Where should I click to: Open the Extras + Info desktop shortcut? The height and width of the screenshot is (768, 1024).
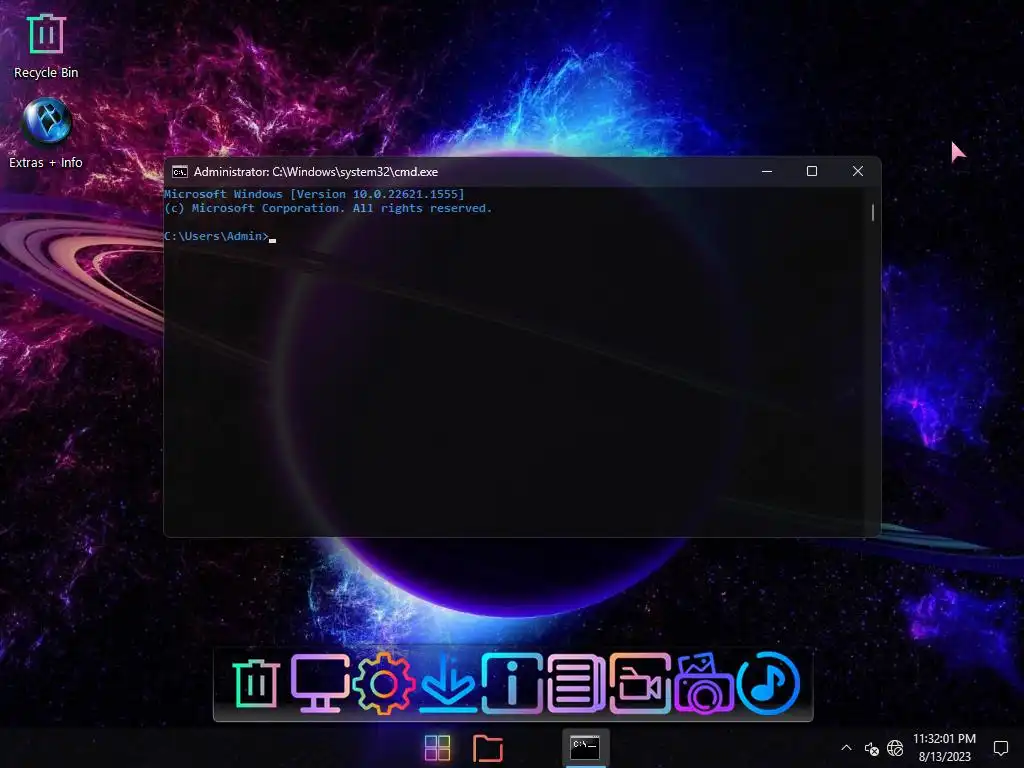coord(46,134)
